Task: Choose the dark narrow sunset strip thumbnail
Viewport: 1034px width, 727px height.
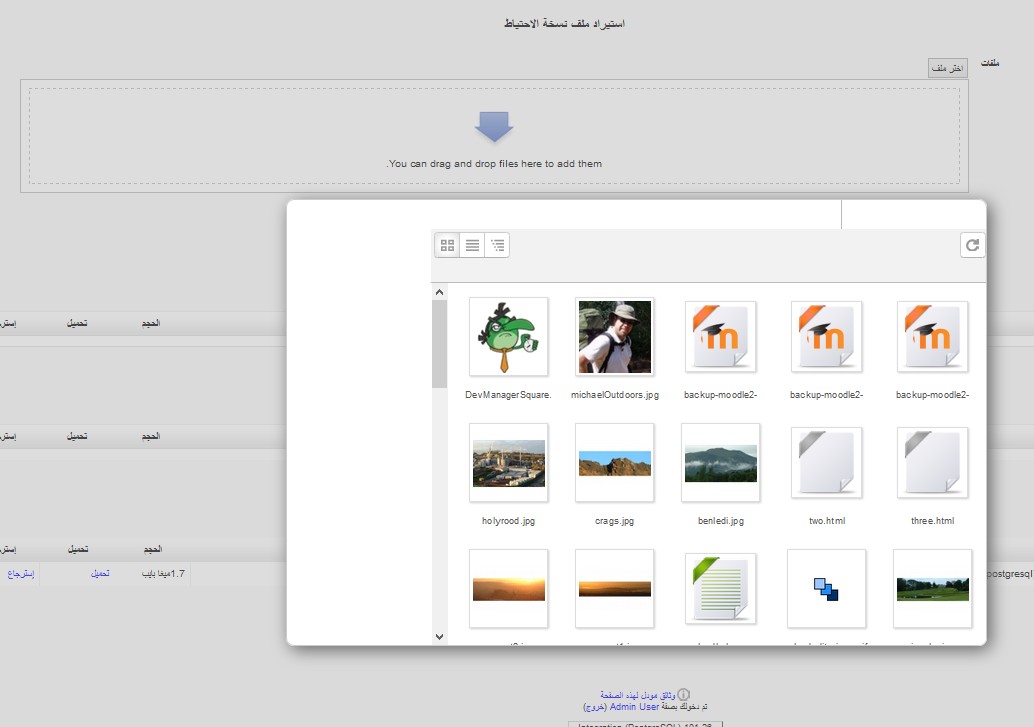Action: pos(615,588)
